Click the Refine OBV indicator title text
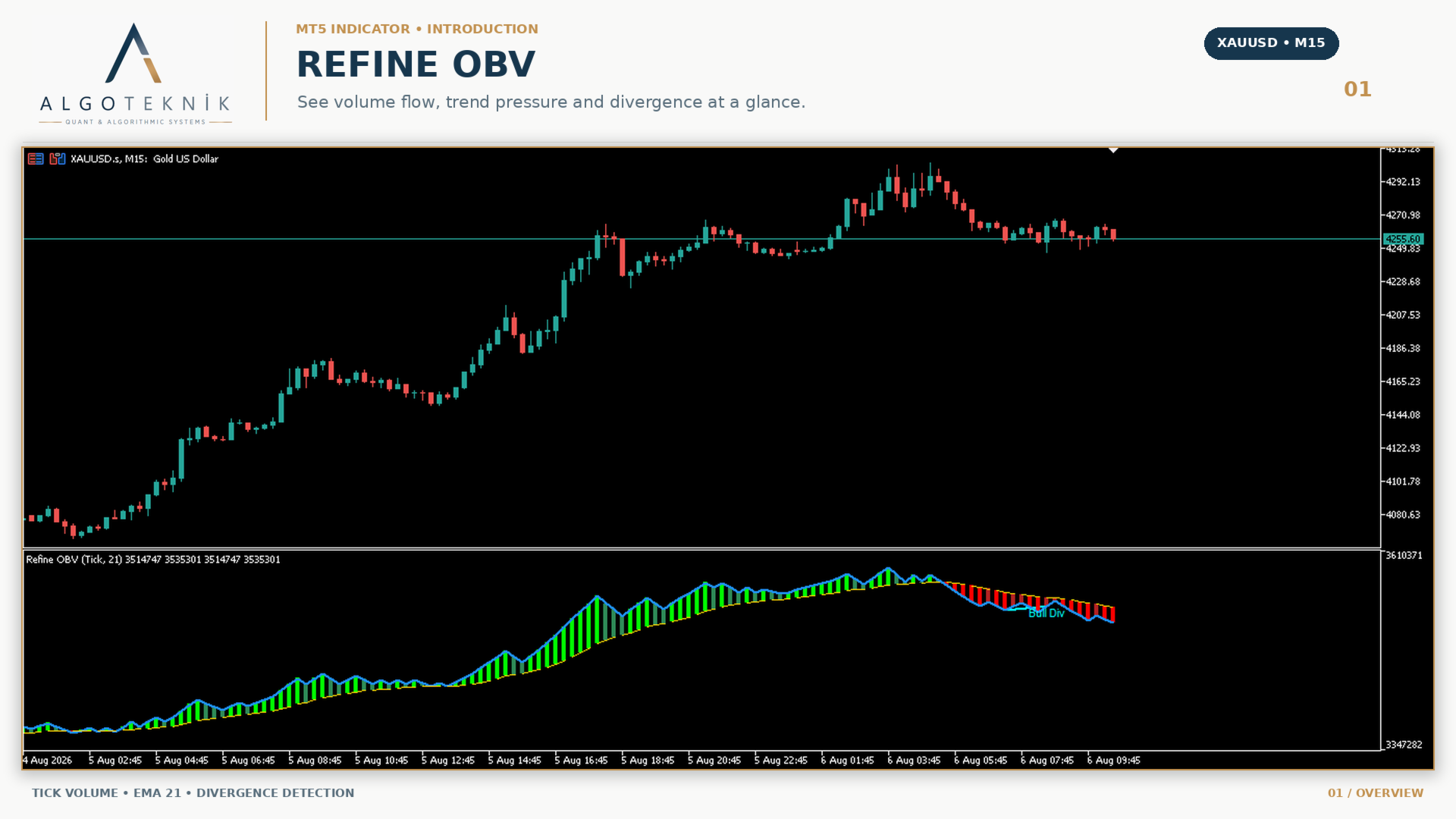Image resolution: width=1456 pixels, height=819 pixels. pyautogui.click(x=153, y=560)
